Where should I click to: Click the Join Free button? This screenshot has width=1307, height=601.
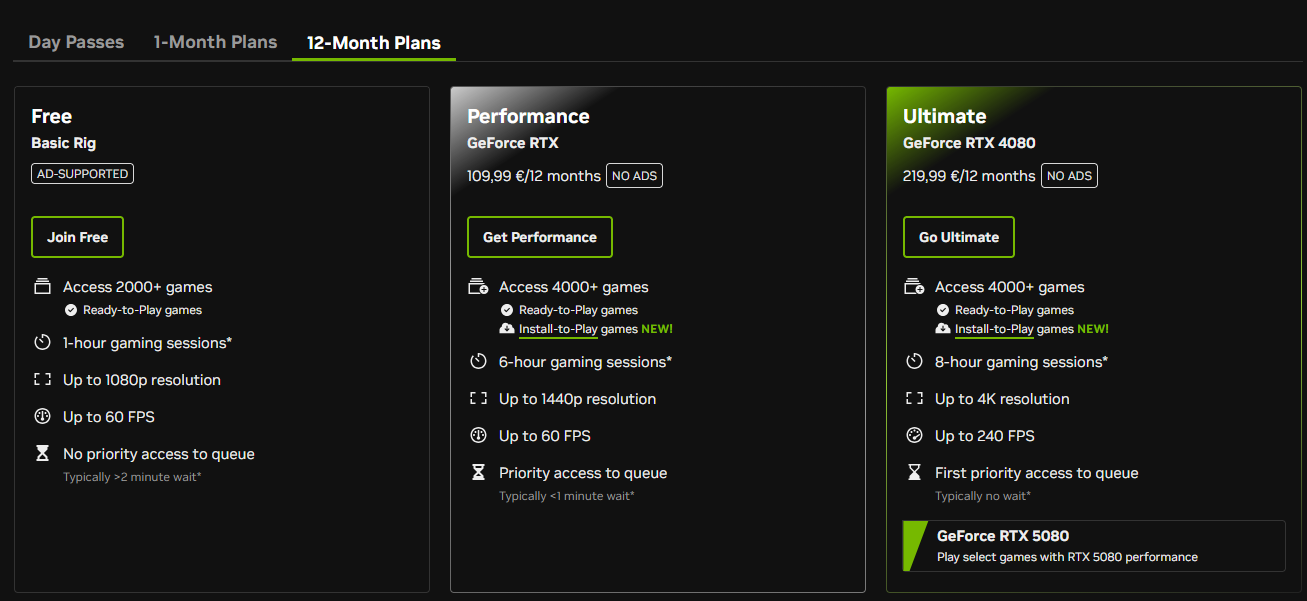(x=77, y=237)
